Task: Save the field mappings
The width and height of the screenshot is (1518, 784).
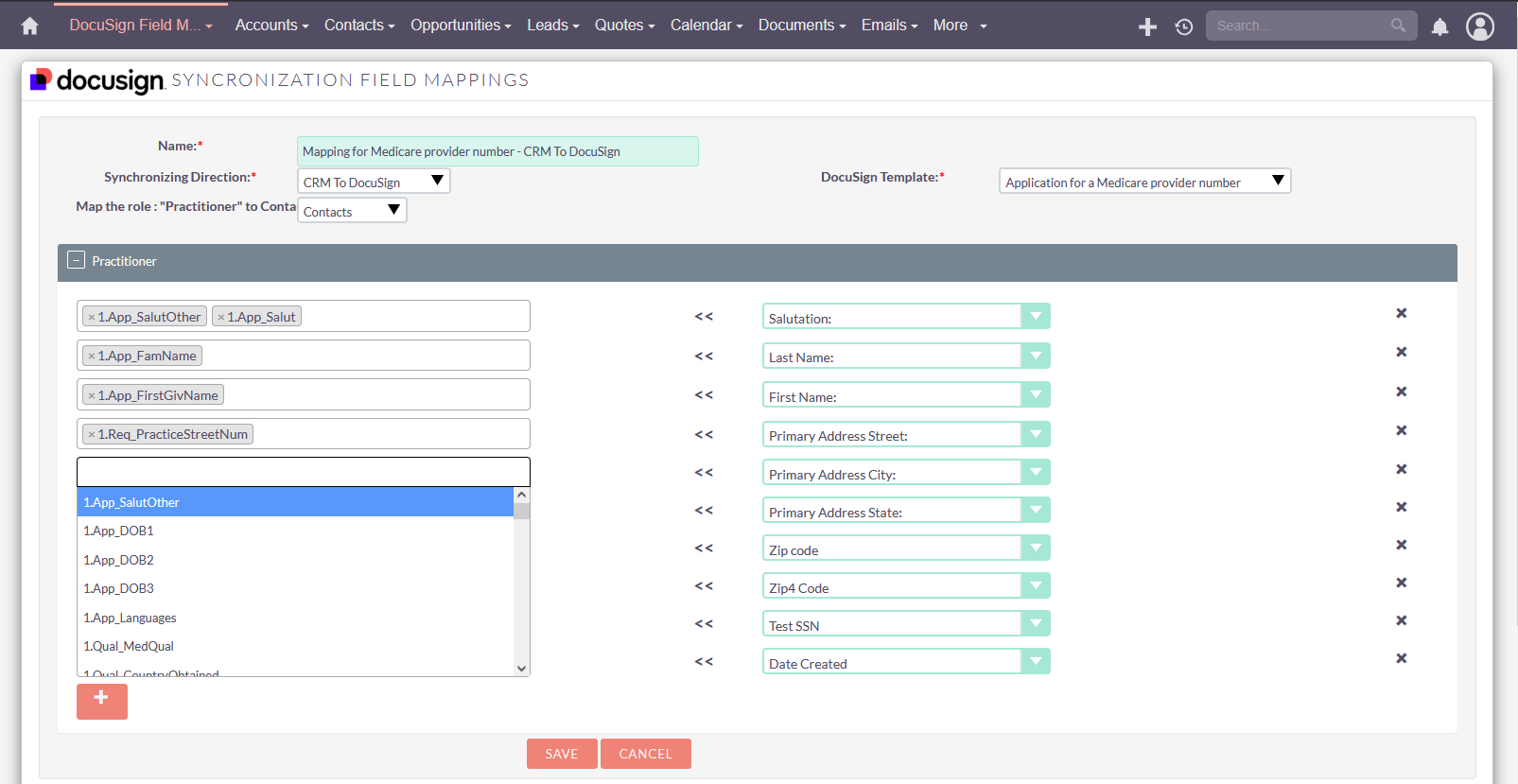Action: click(561, 754)
